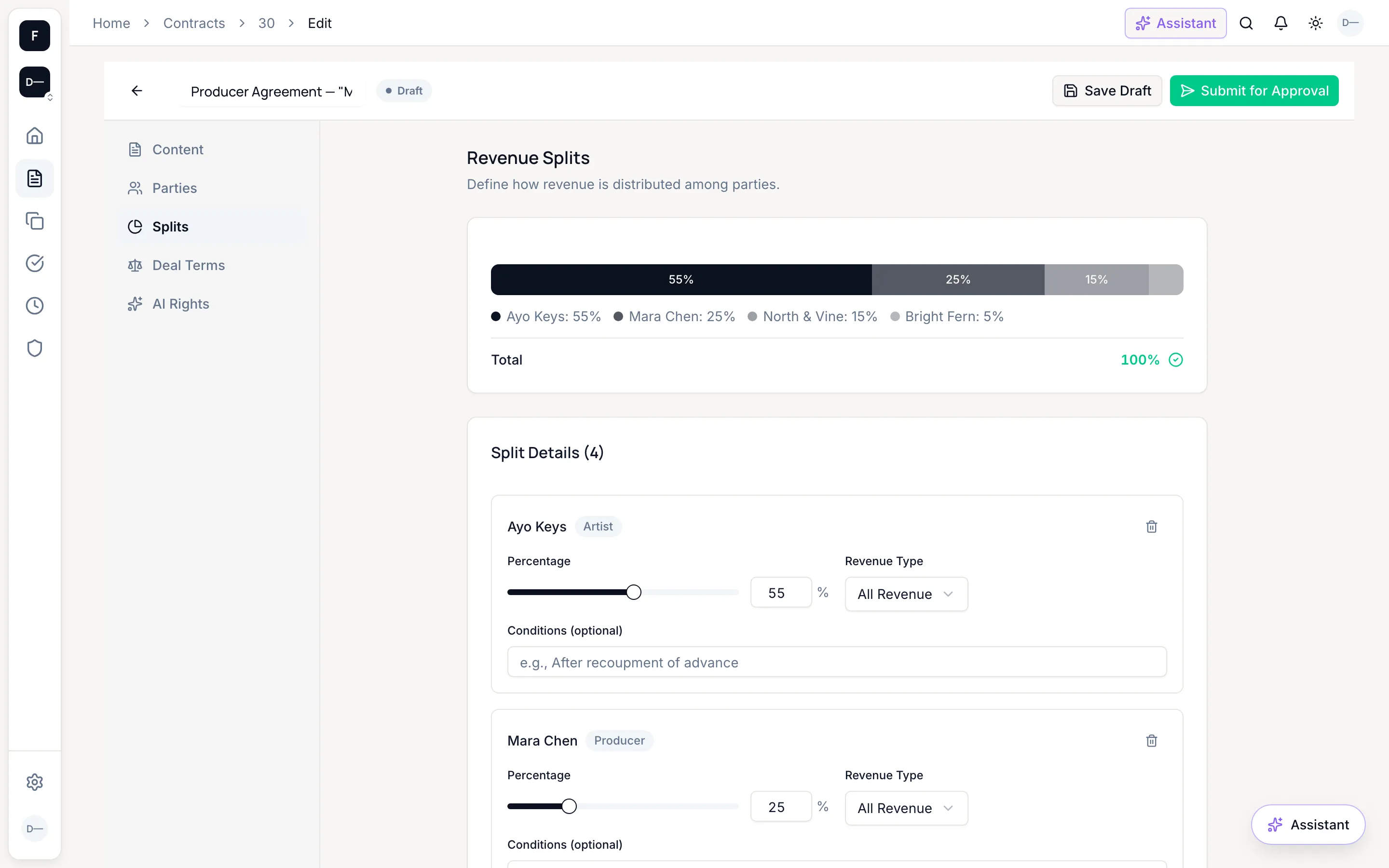Focus Ayo Keys Conditions input field

point(837,663)
